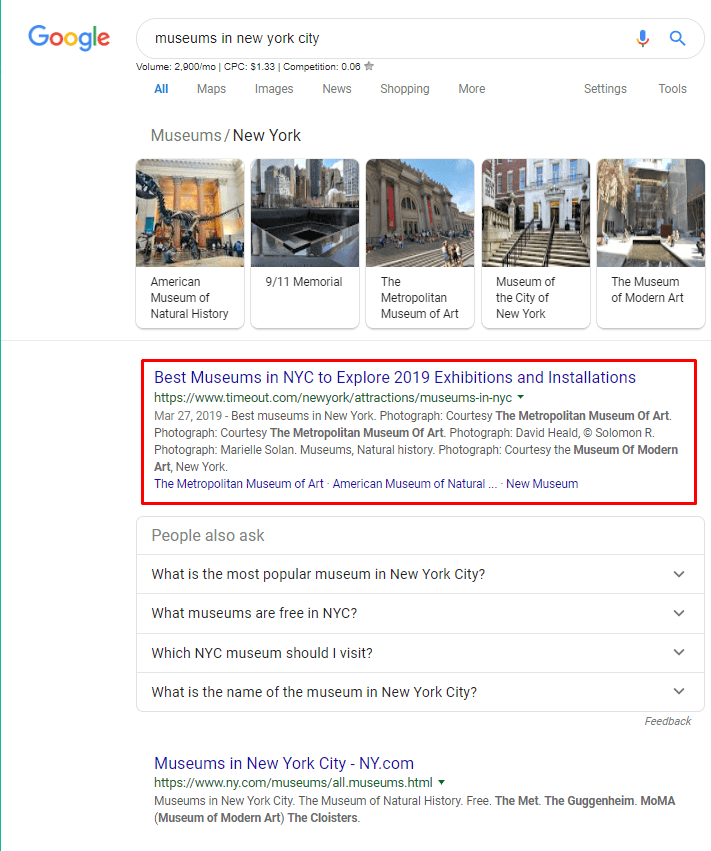Screen dimensions: 711x851
Task: Open the dropdown arrow beside the ny.com URL
Action: (x=441, y=783)
